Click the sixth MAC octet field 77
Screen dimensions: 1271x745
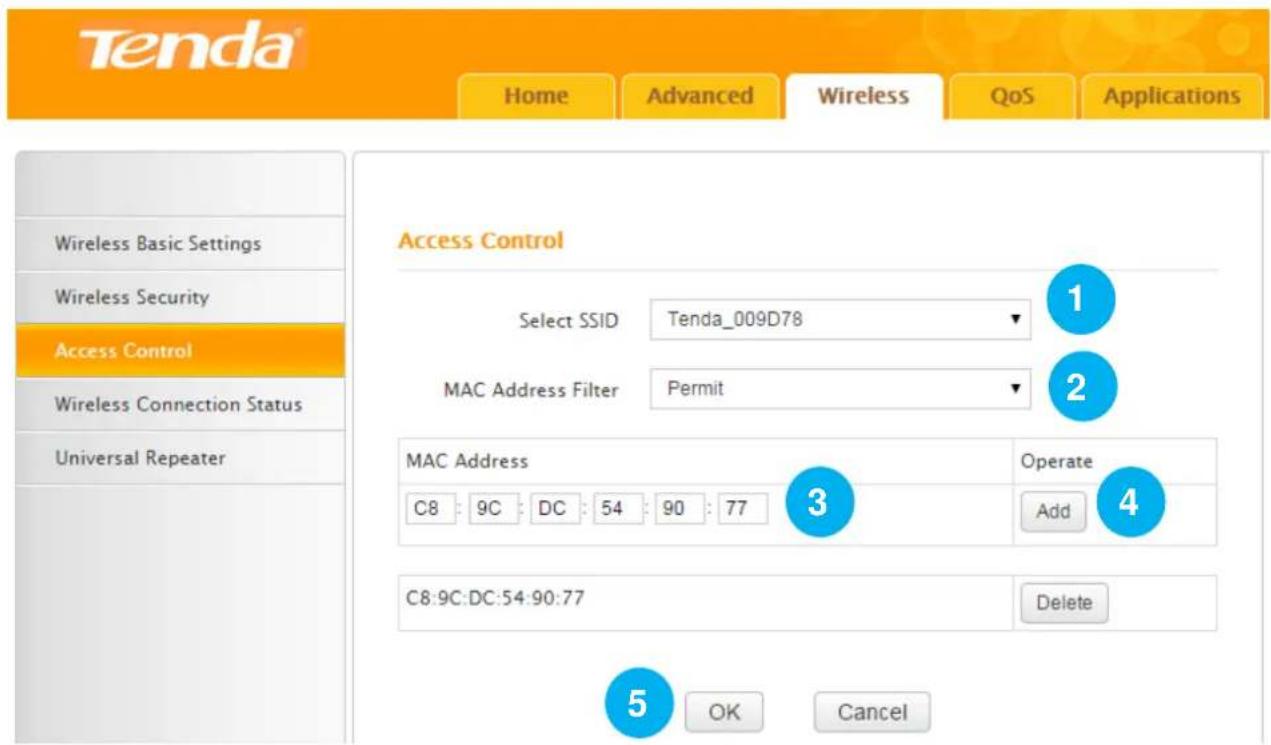pyautogui.click(x=742, y=510)
